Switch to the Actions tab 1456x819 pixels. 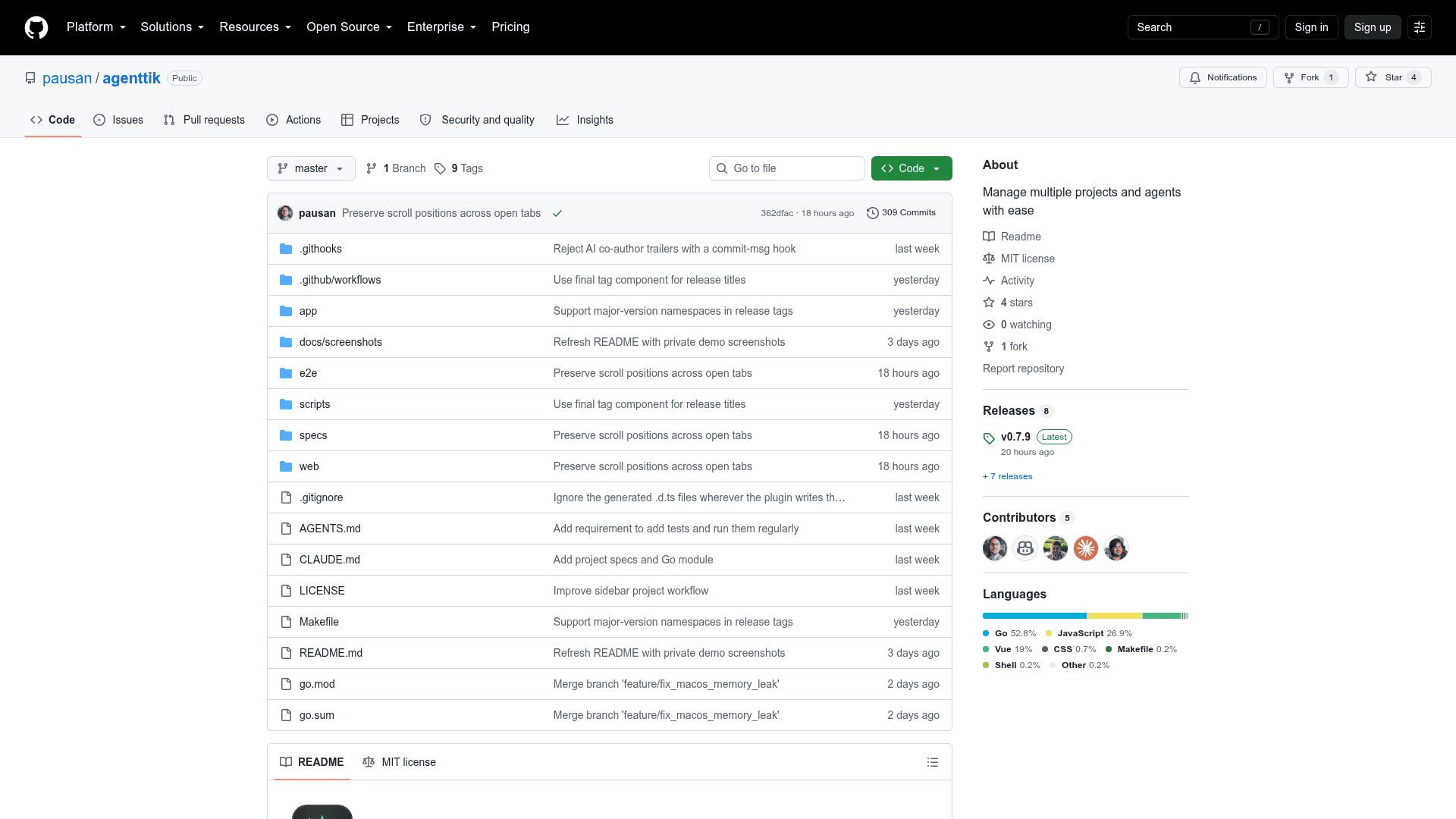point(293,120)
